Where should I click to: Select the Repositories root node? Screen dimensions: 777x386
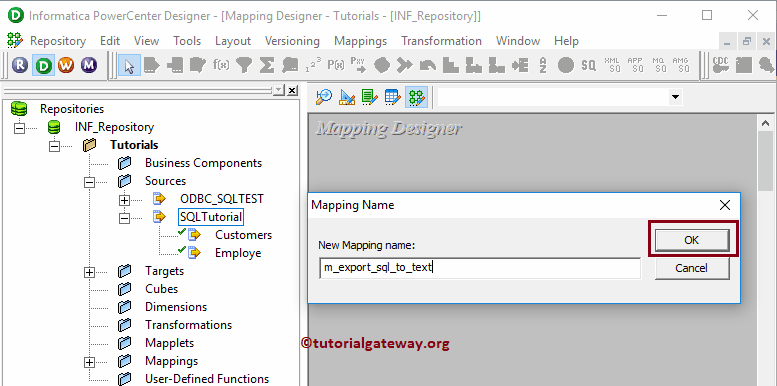coord(72,109)
